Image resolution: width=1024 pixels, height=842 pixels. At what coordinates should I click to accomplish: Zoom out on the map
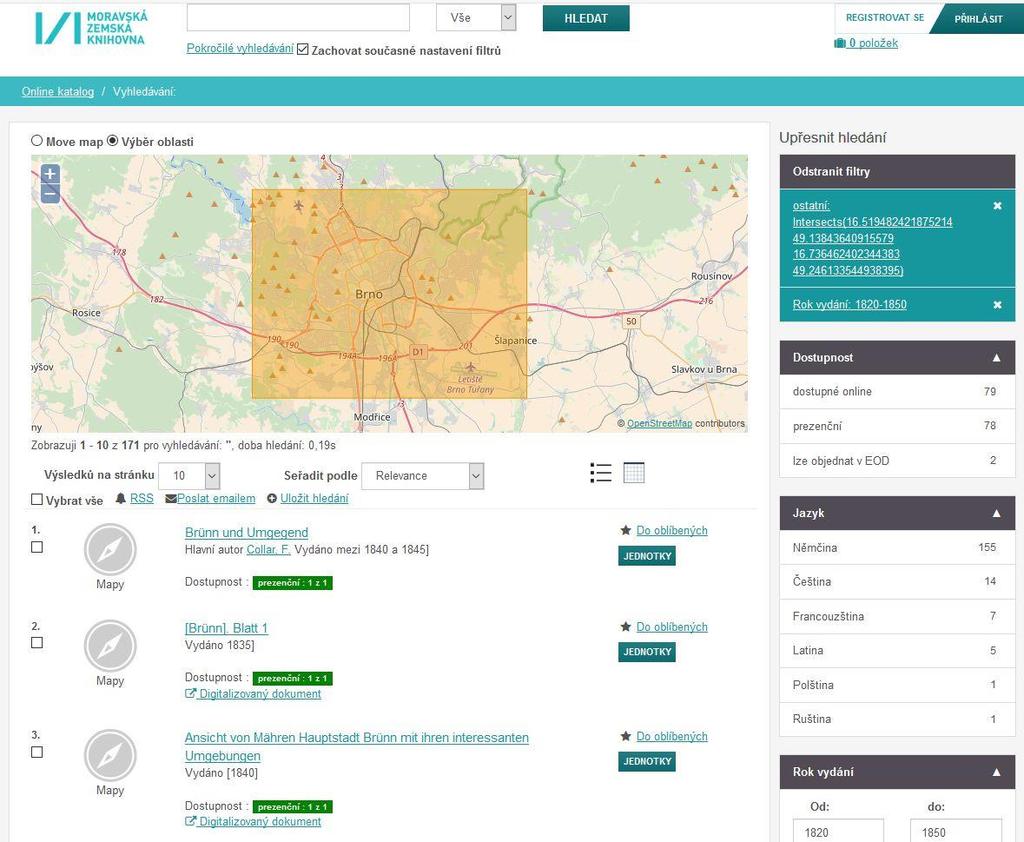click(50, 193)
